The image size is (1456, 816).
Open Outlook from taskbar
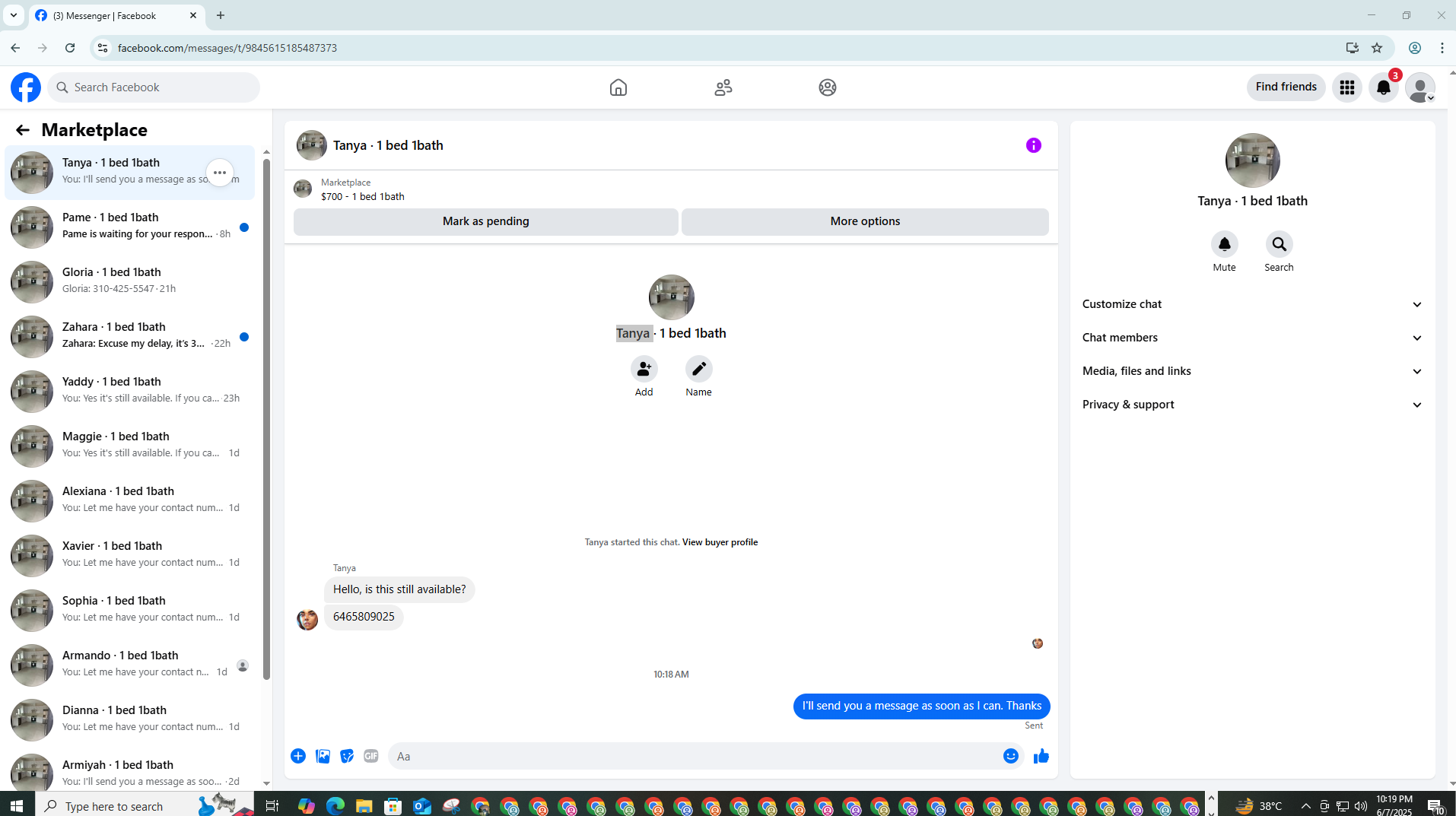coord(422,805)
